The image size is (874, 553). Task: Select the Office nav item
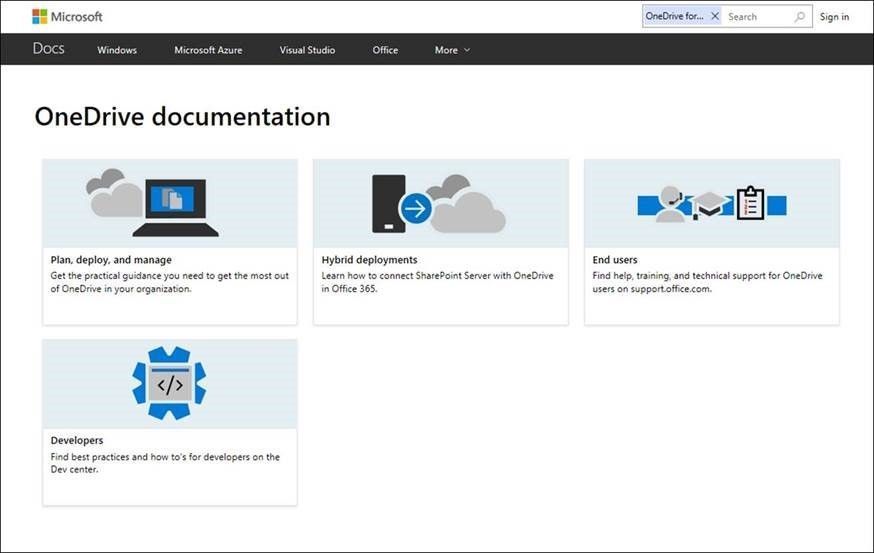[x=385, y=50]
